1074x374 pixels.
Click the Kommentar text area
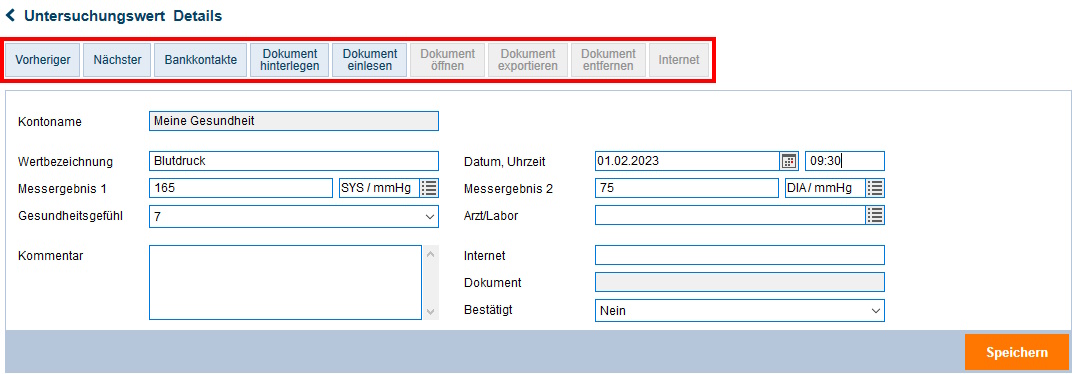click(x=285, y=282)
